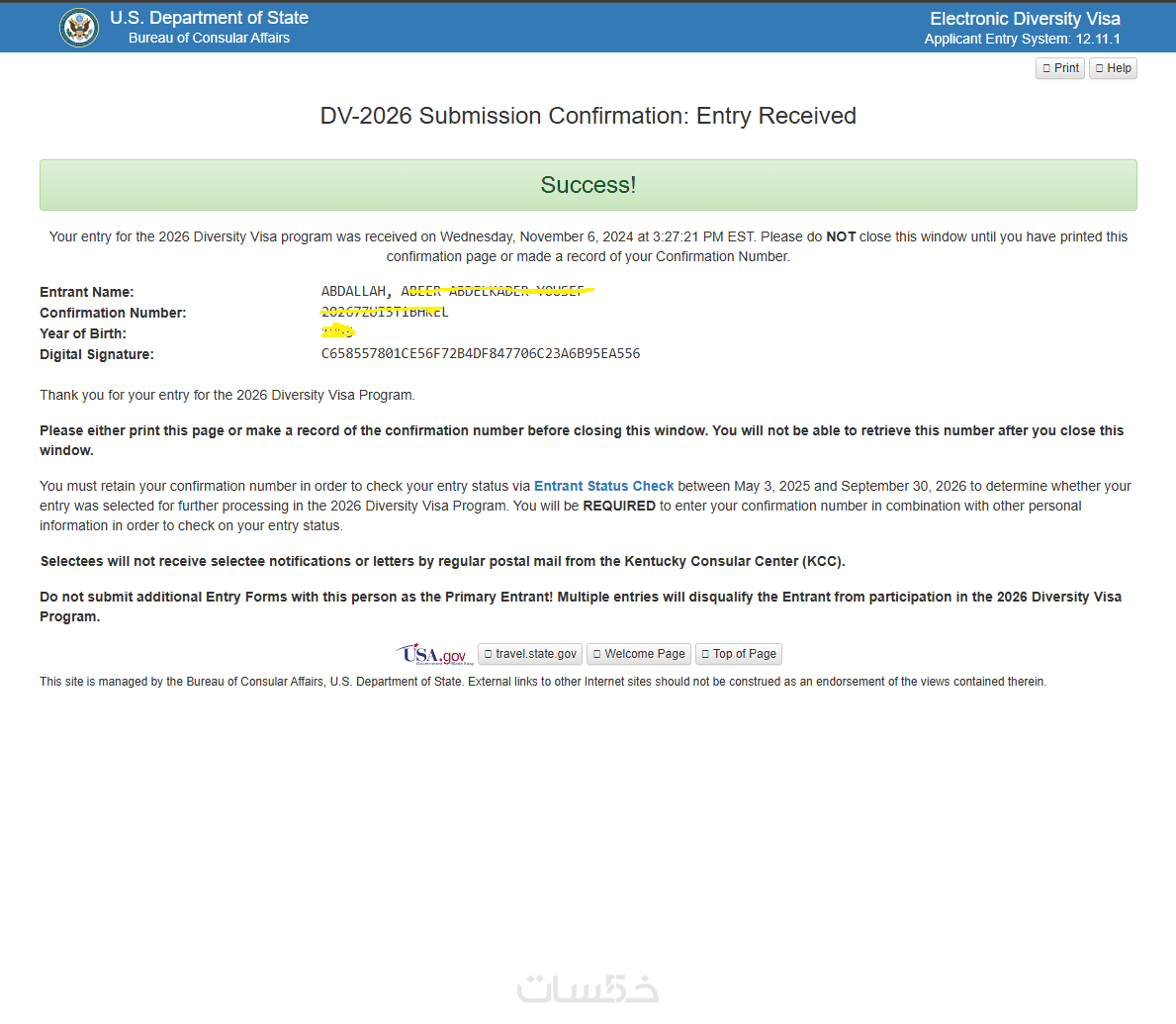This screenshot has height=1024, width=1176.
Task: Select the Digital Signature label
Action: (97, 355)
